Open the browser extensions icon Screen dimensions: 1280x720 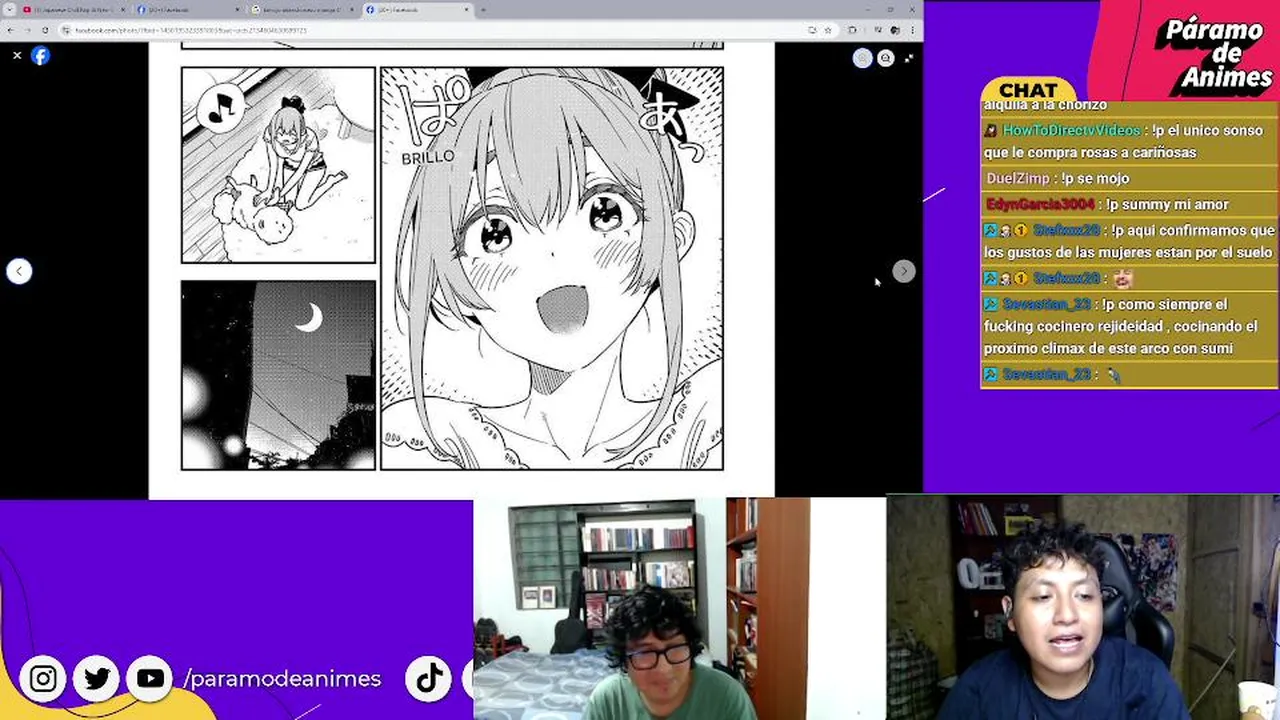[852, 30]
